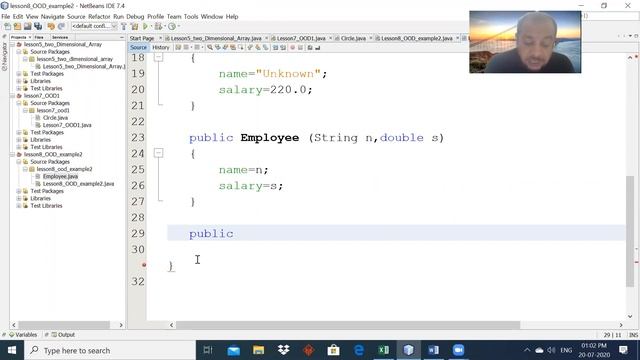Viewport: 640px width, 360px height.
Task: Click the Last Edit icon in editor toolbar
Action: coord(178,48)
